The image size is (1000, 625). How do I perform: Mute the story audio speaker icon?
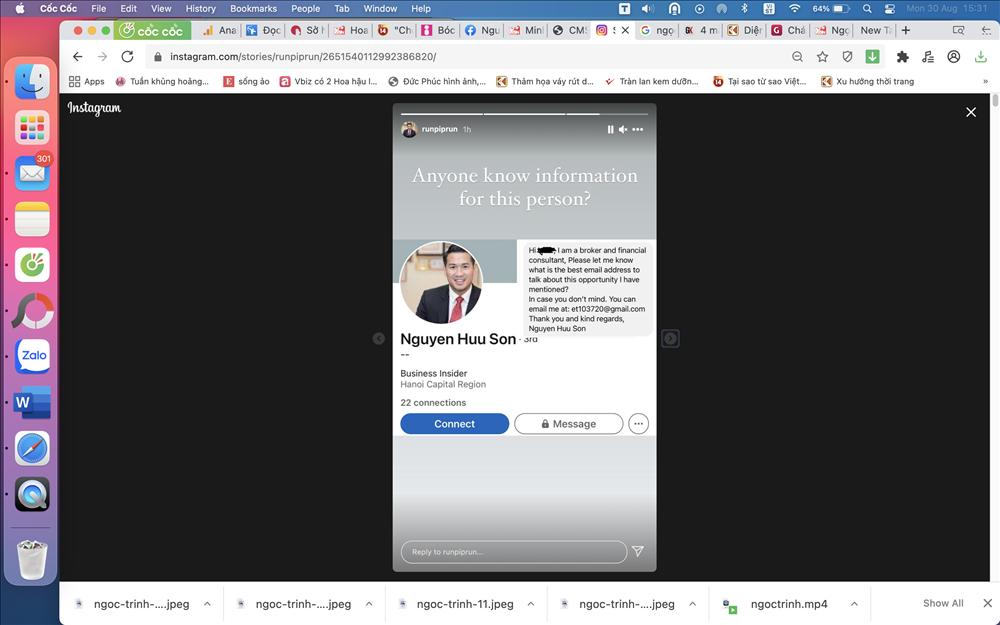click(x=623, y=129)
